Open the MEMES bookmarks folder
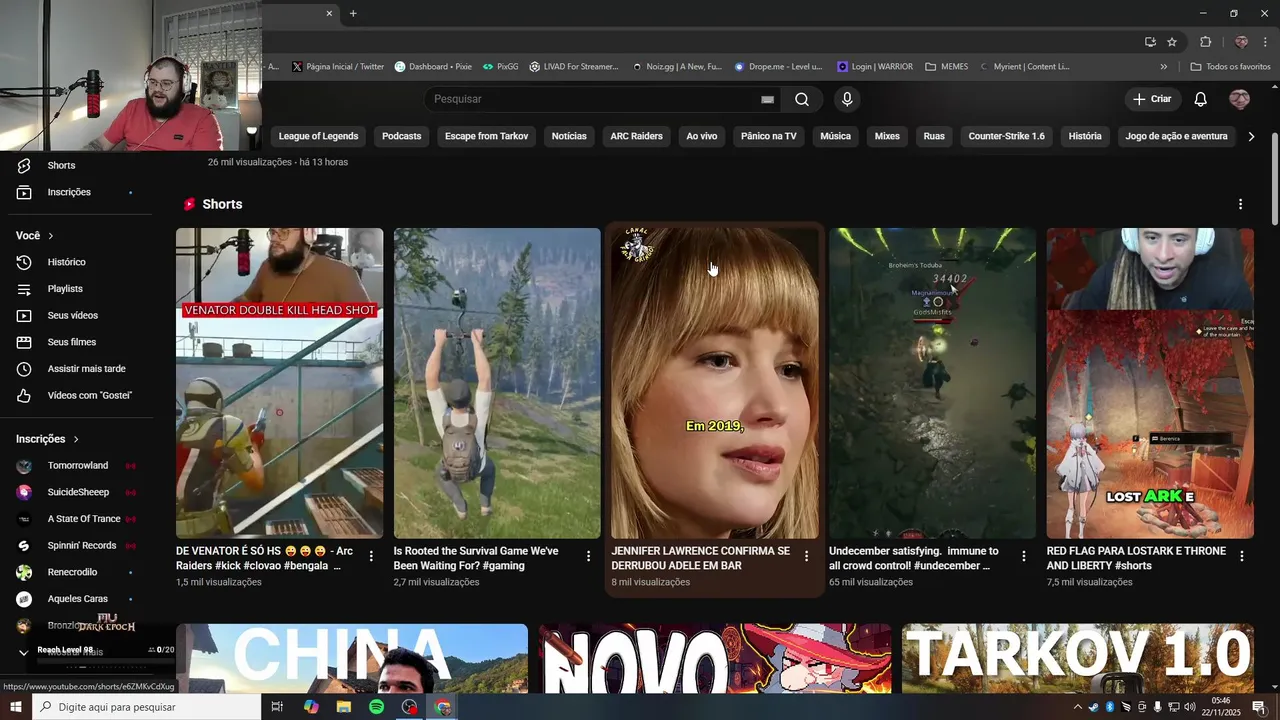This screenshot has height=720, width=1280. tap(946, 67)
